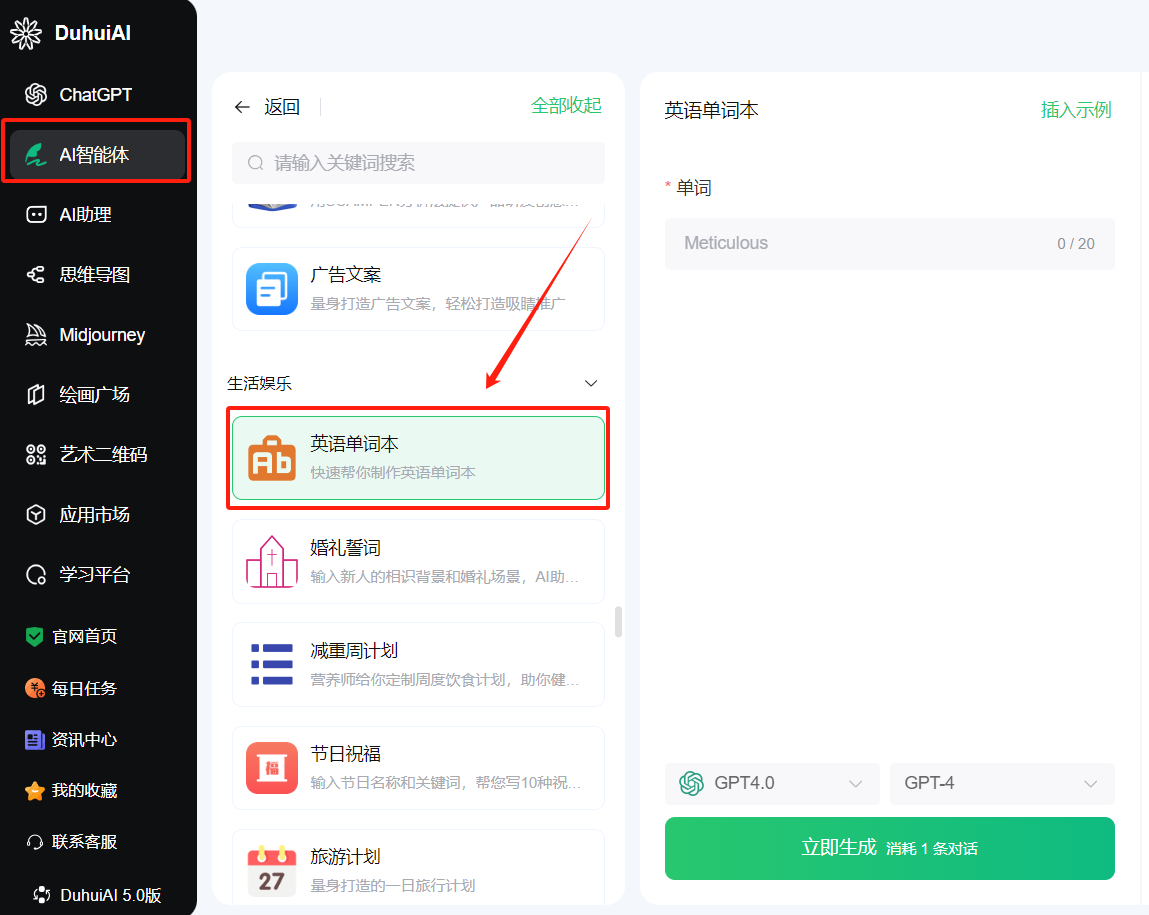Click the 联系客服 link text
1149x915 pixels.
point(84,842)
